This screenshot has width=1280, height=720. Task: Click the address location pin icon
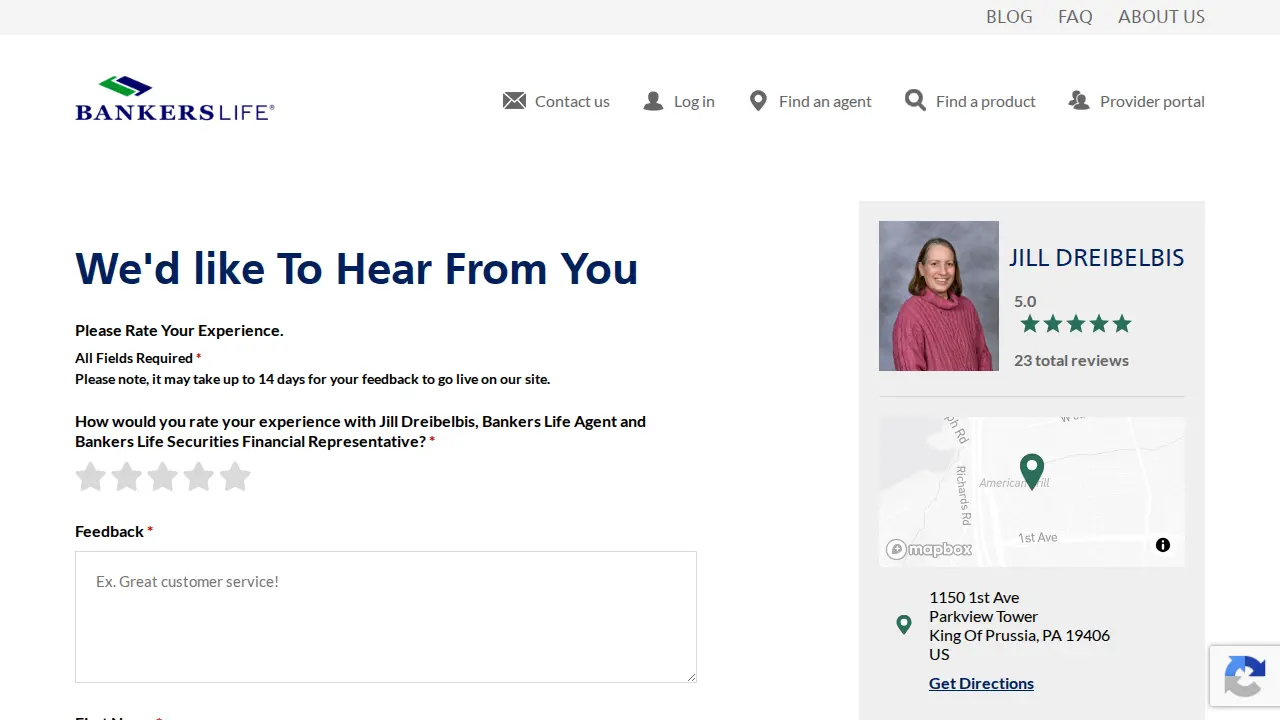(x=904, y=625)
